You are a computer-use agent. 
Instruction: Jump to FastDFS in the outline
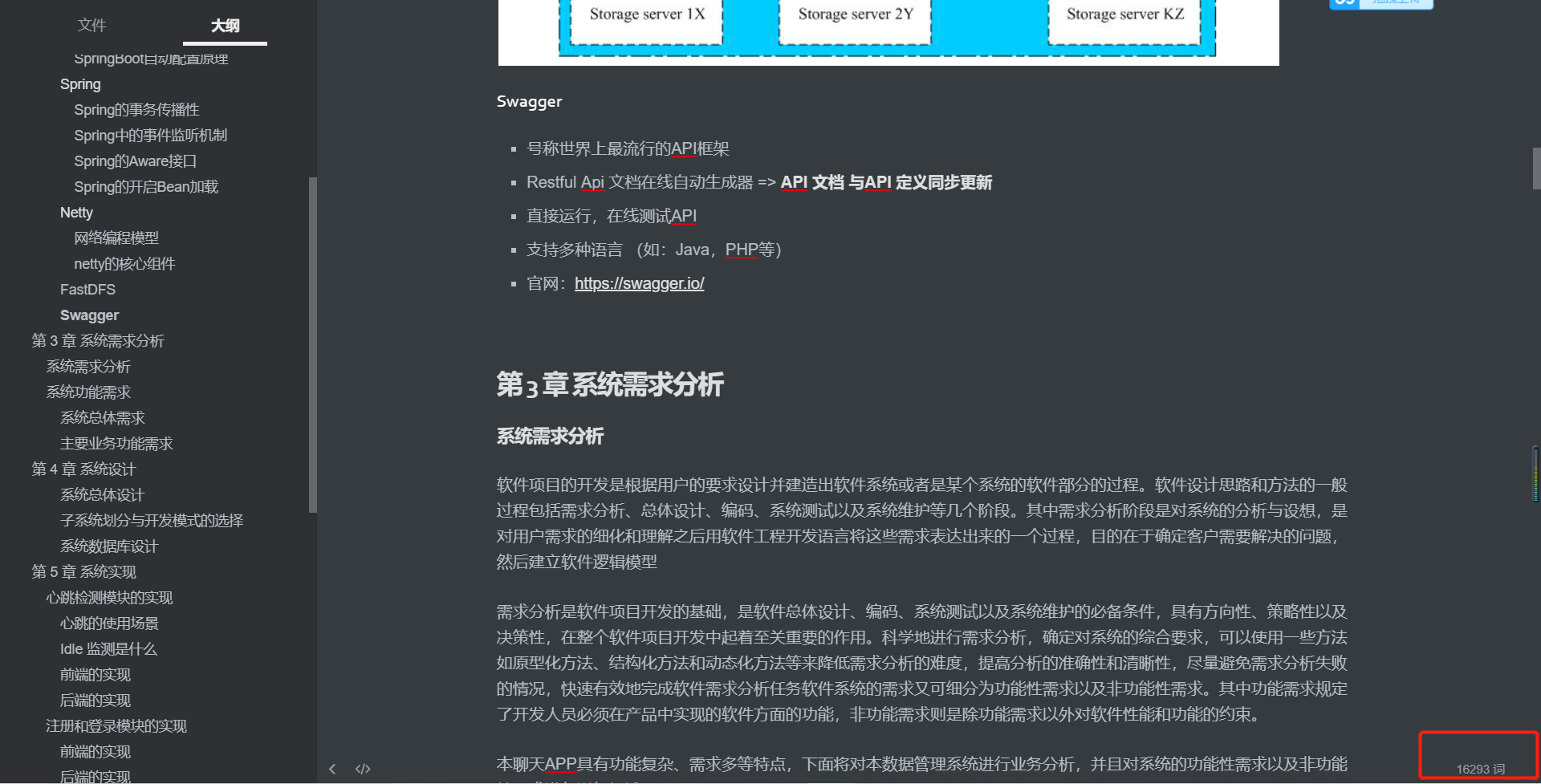(87, 290)
